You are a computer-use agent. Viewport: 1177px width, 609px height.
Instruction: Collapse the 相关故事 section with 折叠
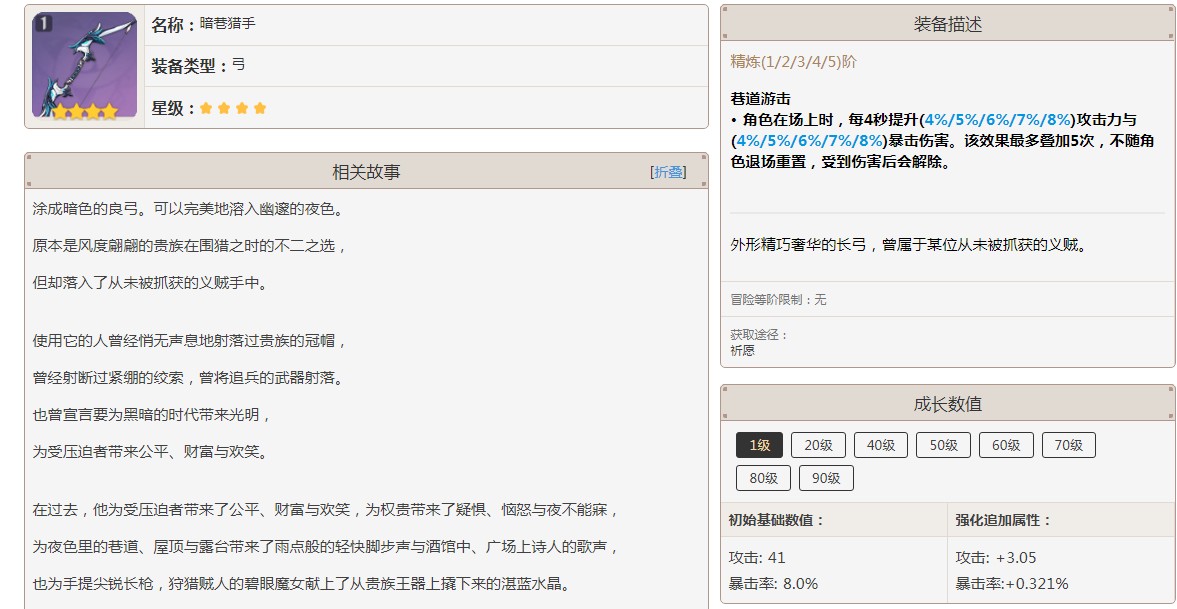click(668, 172)
